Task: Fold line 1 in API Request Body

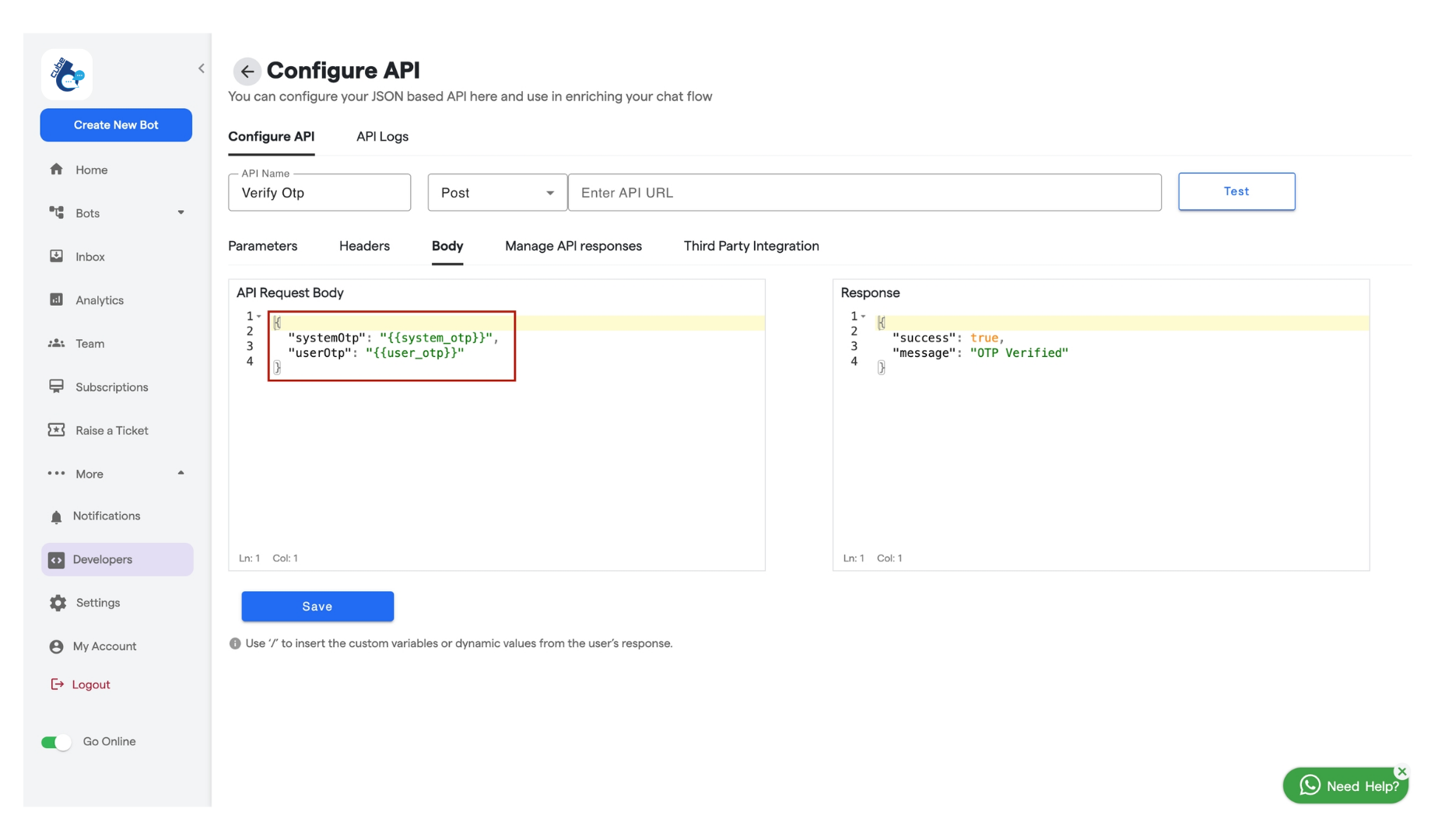Action: click(x=259, y=317)
